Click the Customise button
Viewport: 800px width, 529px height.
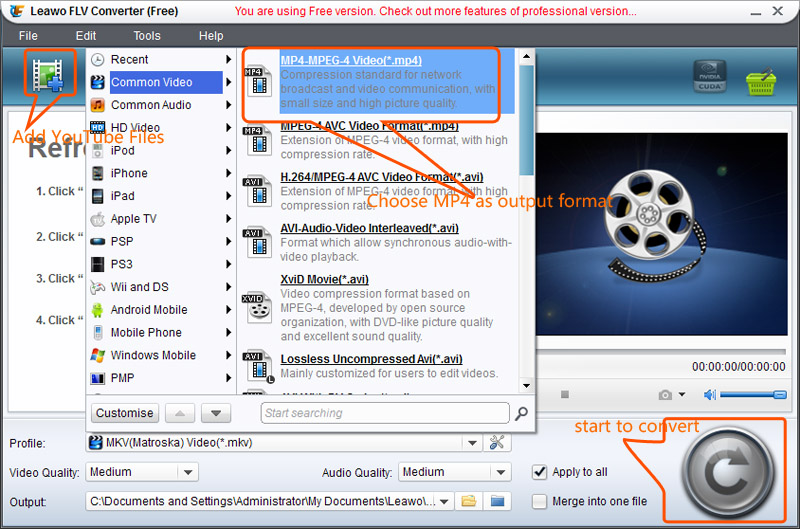pos(124,413)
